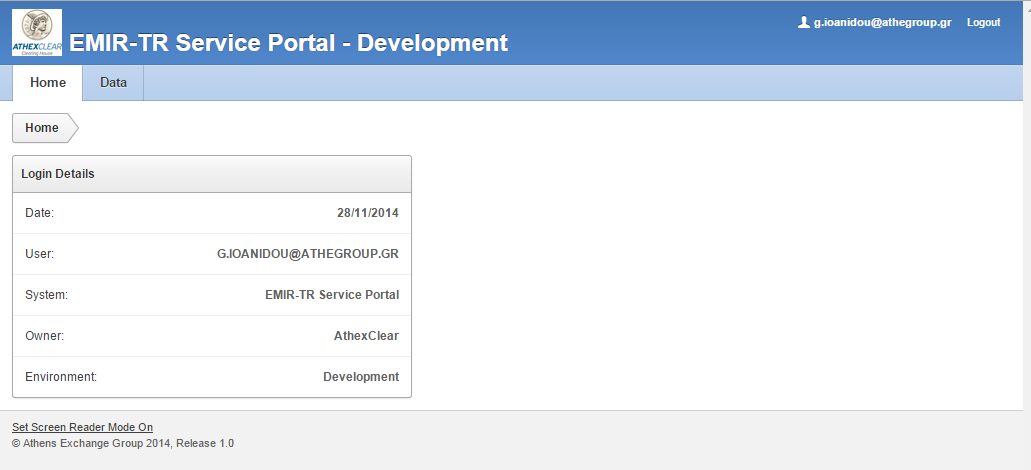The width and height of the screenshot is (1031, 470).
Task: Click the Date: label
Action: coord(39,213)
